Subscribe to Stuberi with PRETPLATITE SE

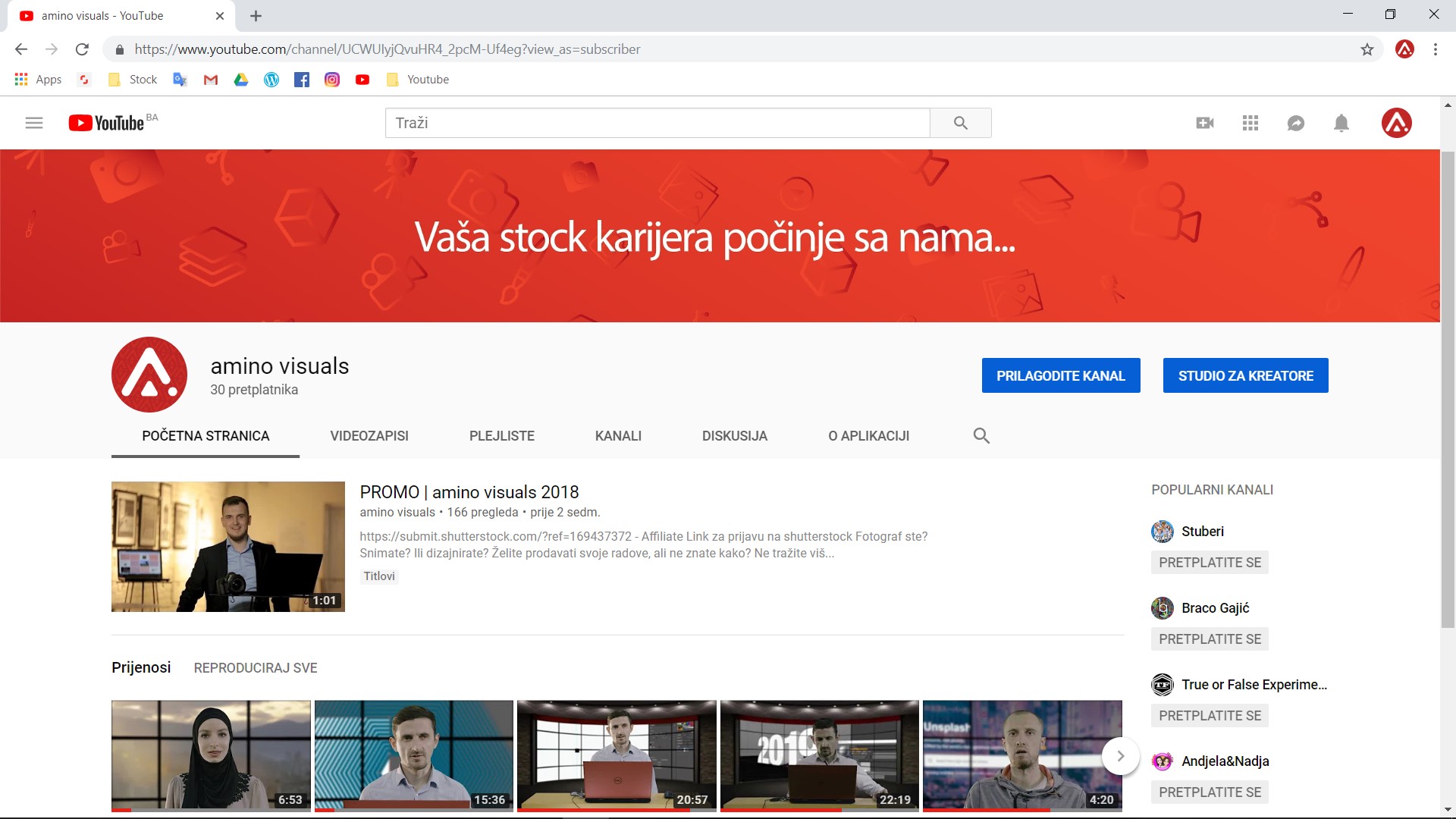(x=1210, y=563)
